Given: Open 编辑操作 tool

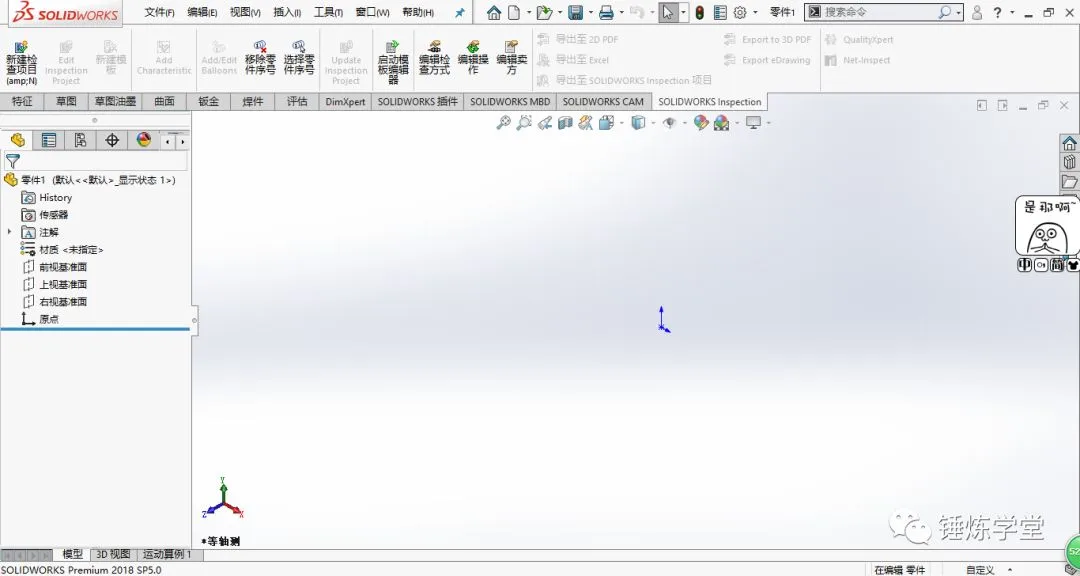Looking at the screenshot, I should 472,56.
